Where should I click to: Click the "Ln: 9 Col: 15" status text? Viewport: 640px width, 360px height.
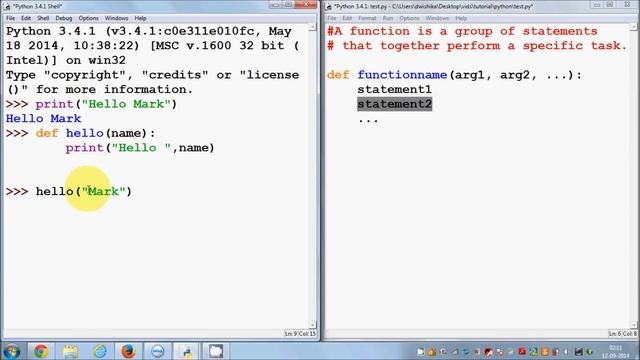[300, 334]
